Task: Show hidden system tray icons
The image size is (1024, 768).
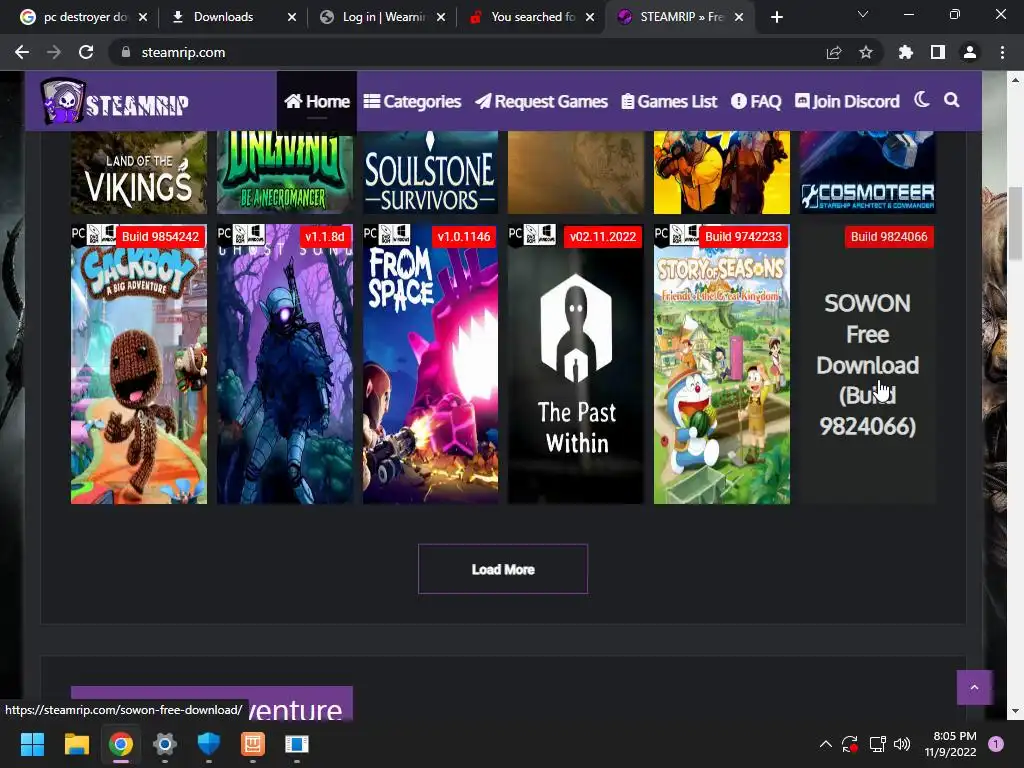Action: click(825, 744)
